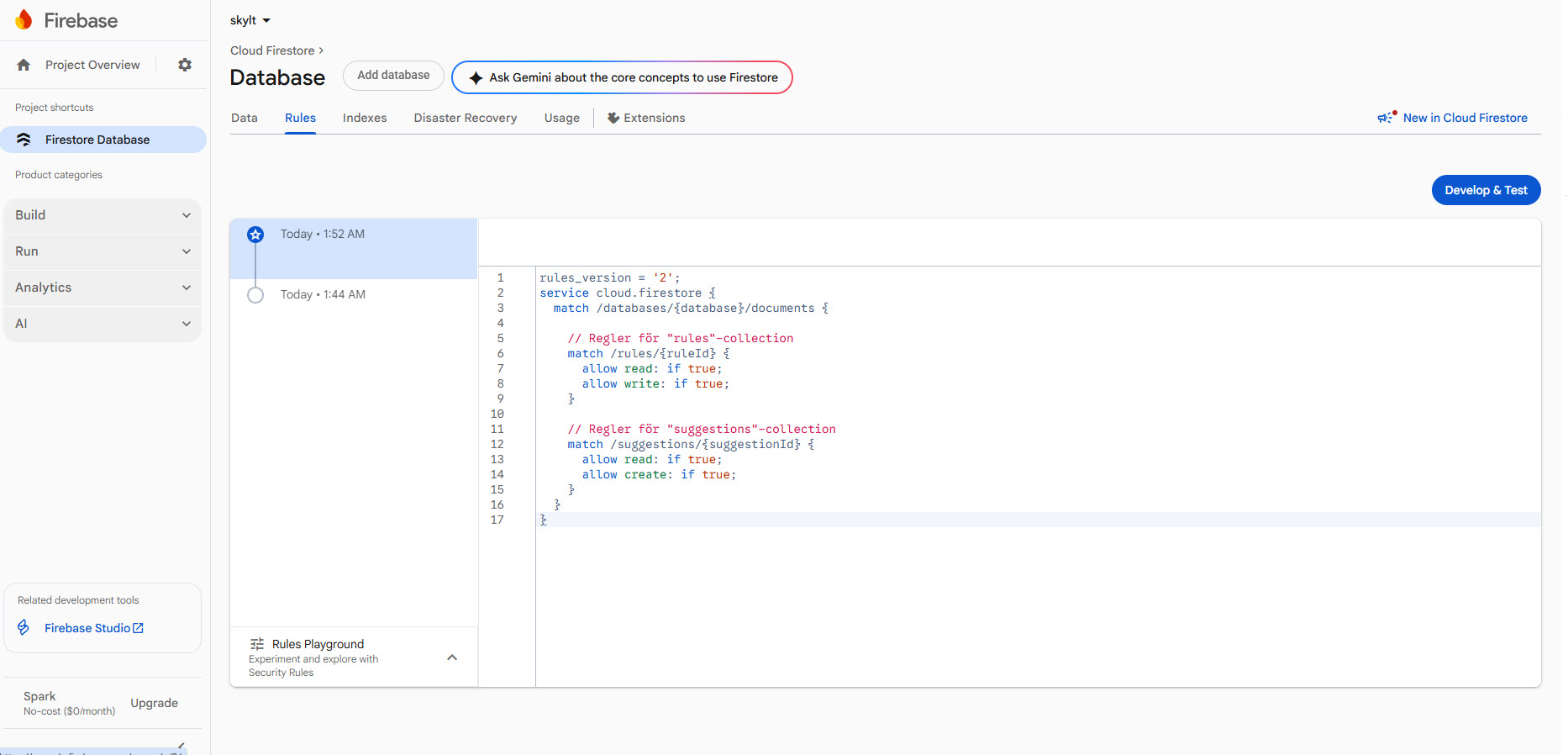Open Project Overview in sidebar
This screenshot has width=1568, height=755.
(x=92, y=65)
